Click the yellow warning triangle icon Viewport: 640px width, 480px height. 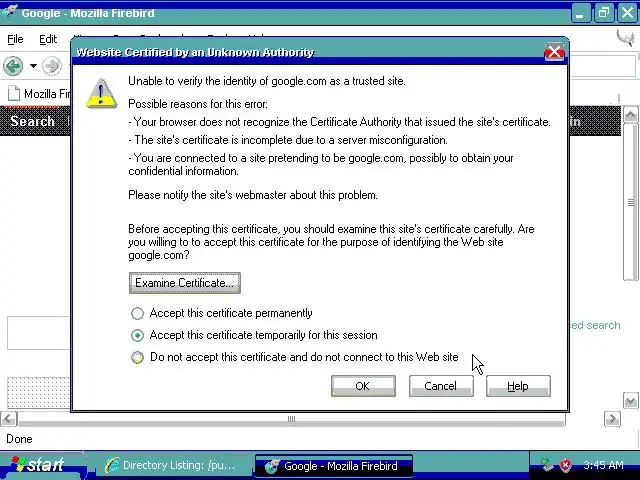click(102, 94)
